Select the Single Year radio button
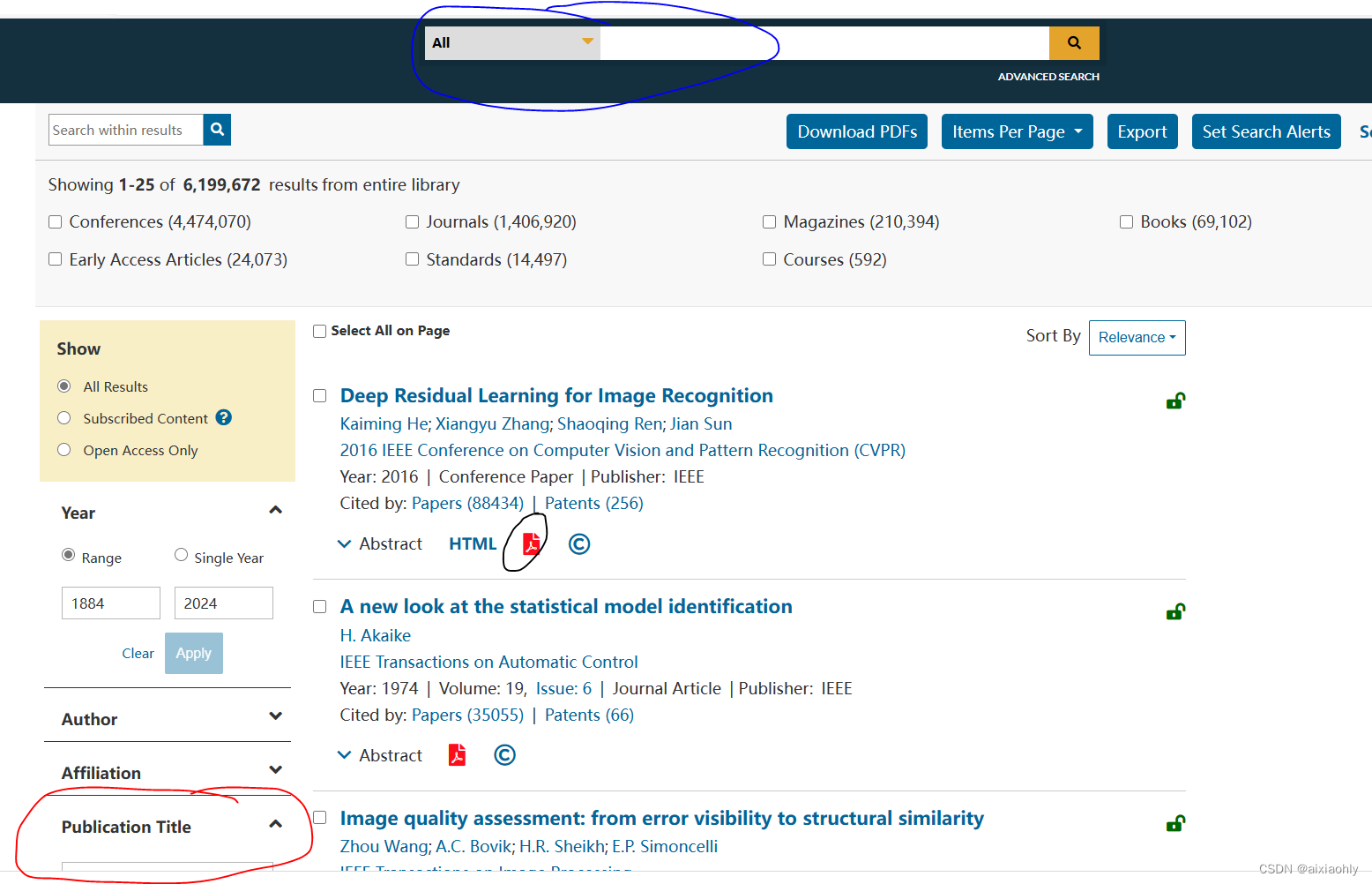 click(x=181, y=555)
